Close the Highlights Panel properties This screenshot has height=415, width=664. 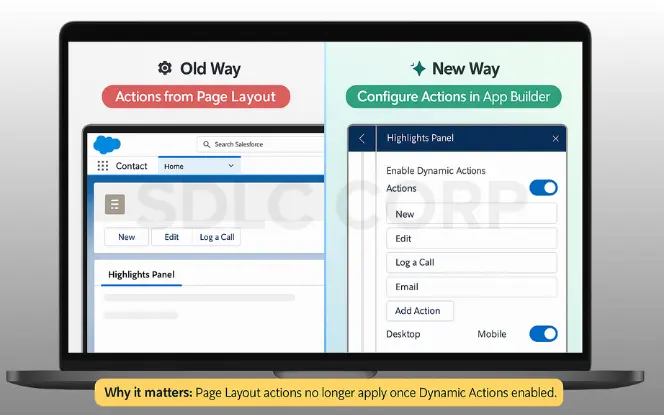coord(556,138)
